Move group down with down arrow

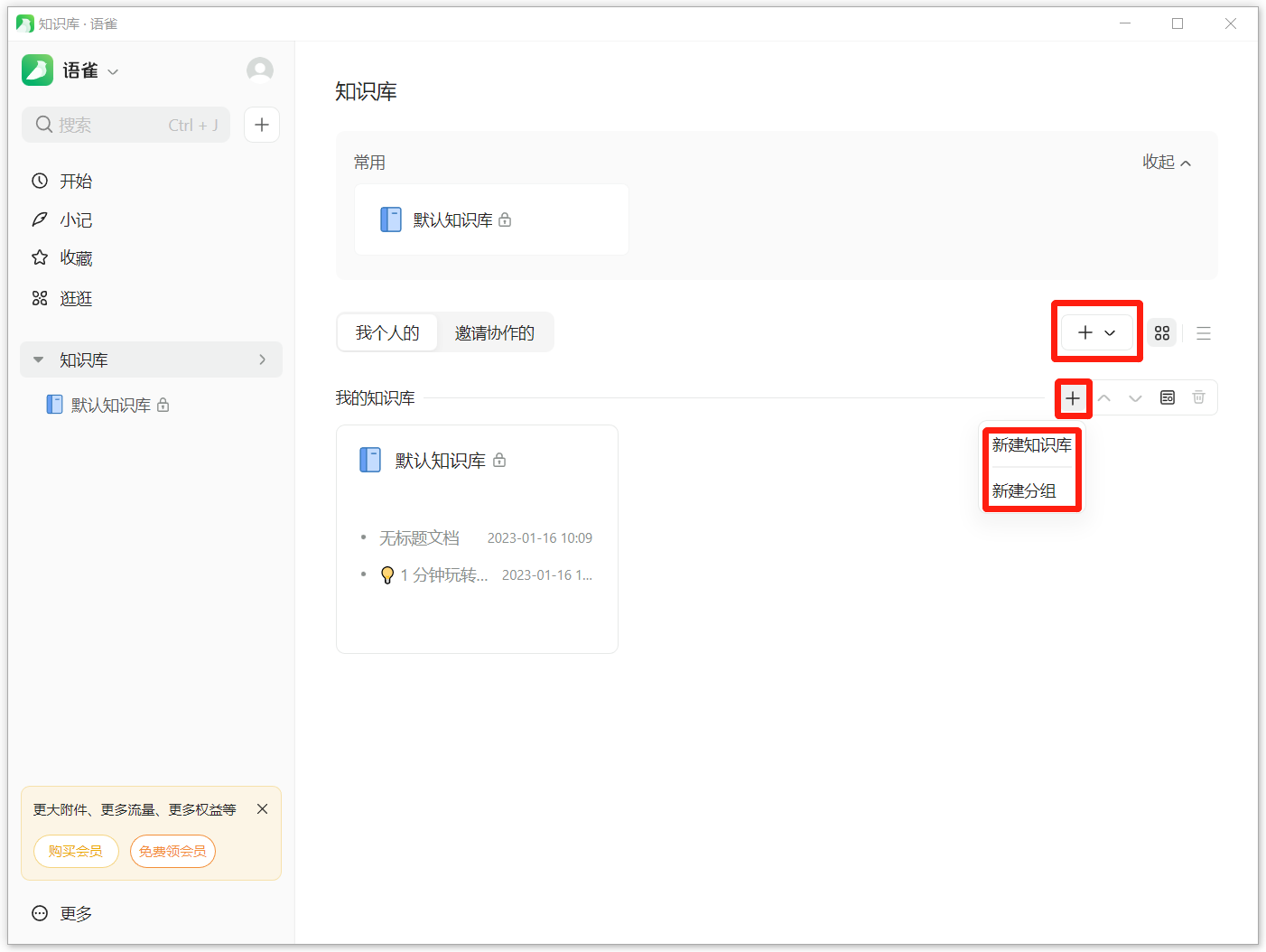[x=1135, y=397]
